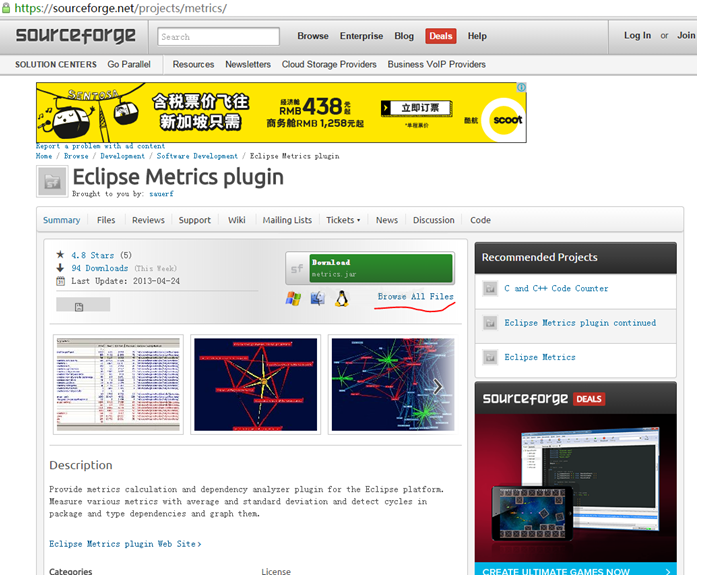Click Software Development breadcrumb
The image size is (705, 588).
point(197,156)
